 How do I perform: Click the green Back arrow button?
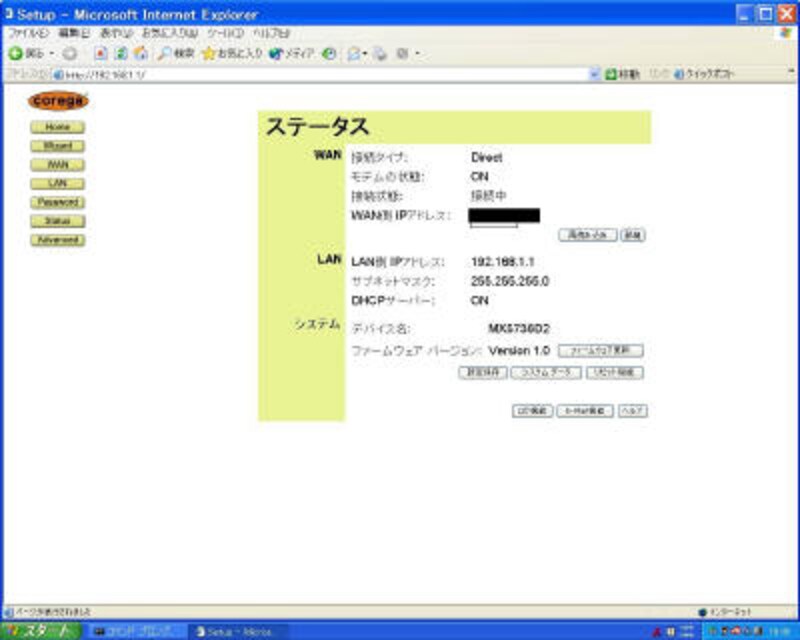click(15, 53)
